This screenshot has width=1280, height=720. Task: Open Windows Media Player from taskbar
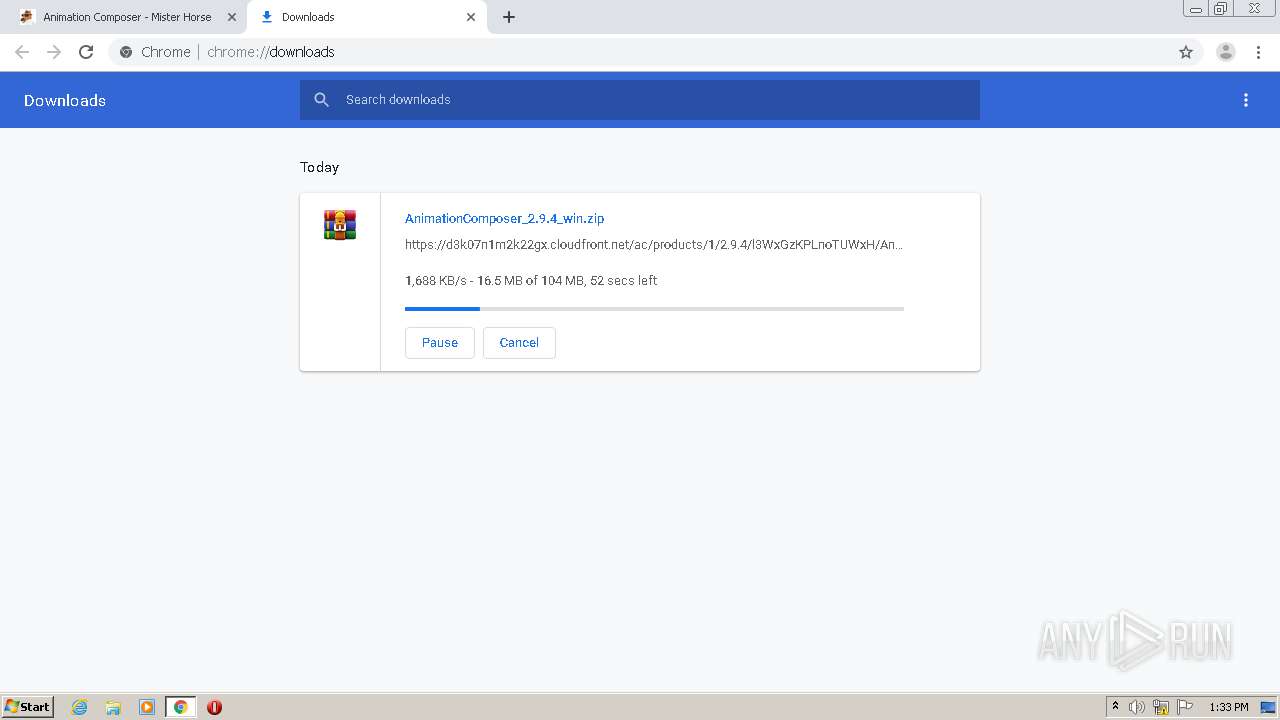tap(147, 707)
